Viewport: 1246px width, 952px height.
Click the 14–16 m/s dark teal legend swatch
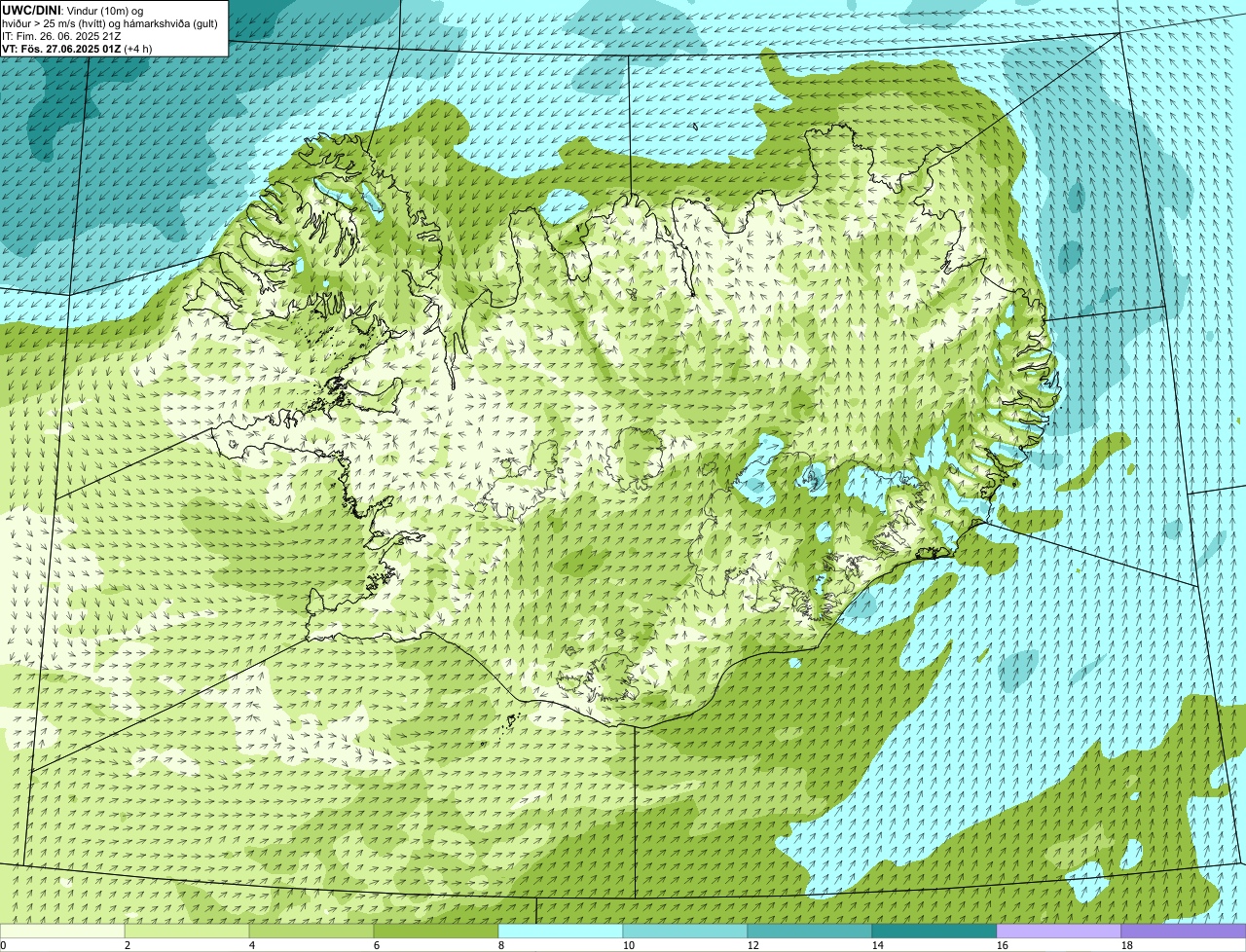(x=934, y=931)
